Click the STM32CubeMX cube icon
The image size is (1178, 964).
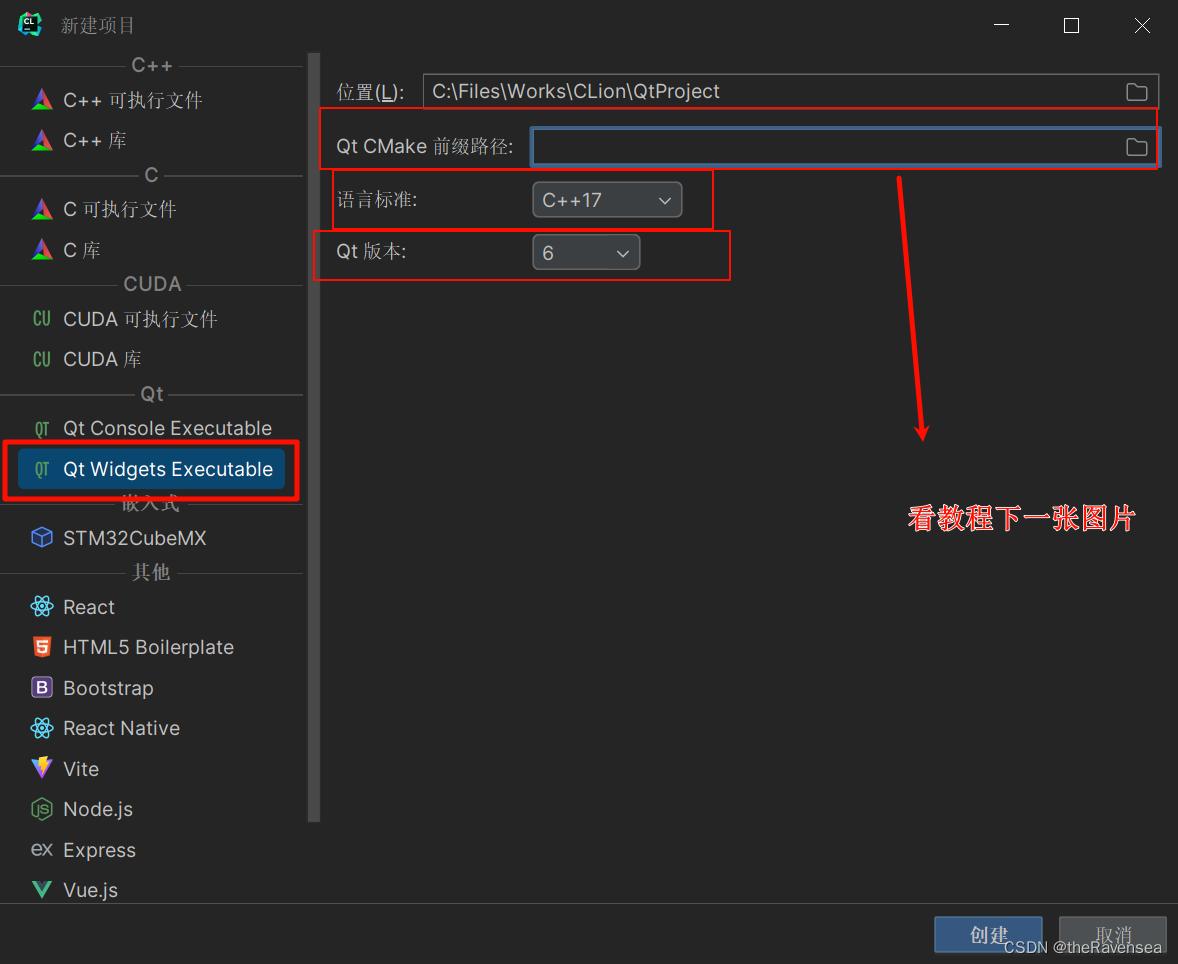coord(42,537)
